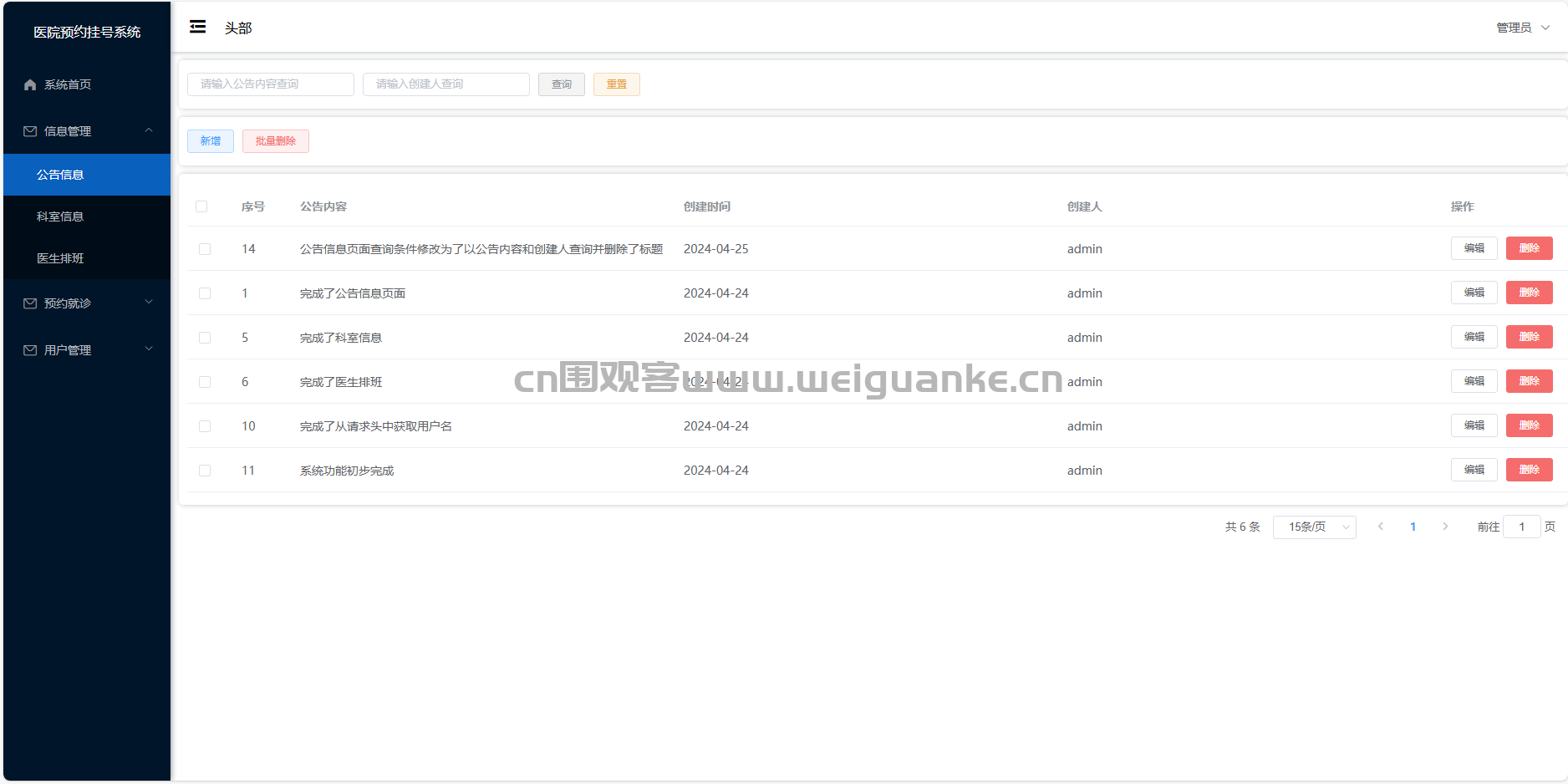The height and width of the screenshot is (784, 1568).
Task: Check the row with 序号 14
Action: [x=205, y=249]
